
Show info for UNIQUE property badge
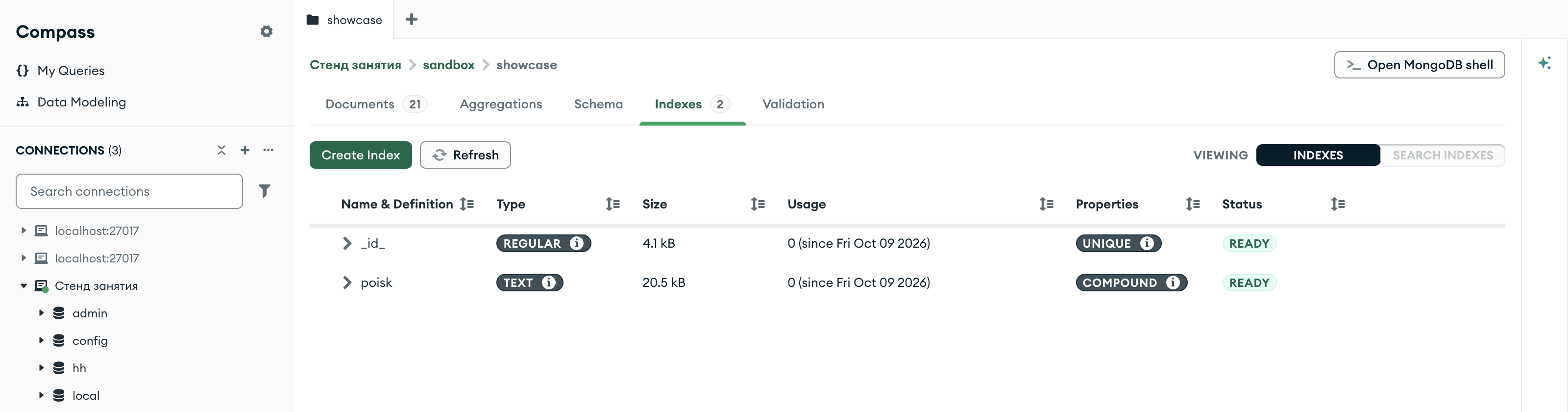pos(1147,243)
